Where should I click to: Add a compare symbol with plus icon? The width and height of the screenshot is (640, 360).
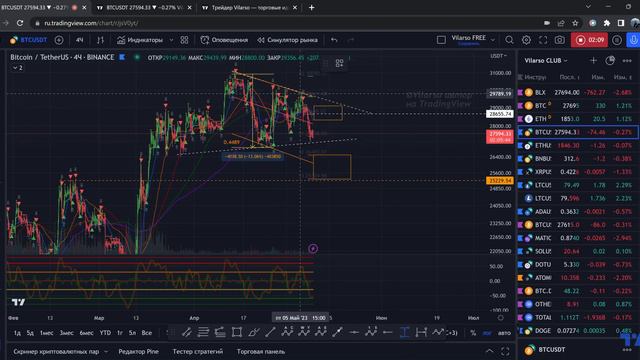click(x=59, y=40)
